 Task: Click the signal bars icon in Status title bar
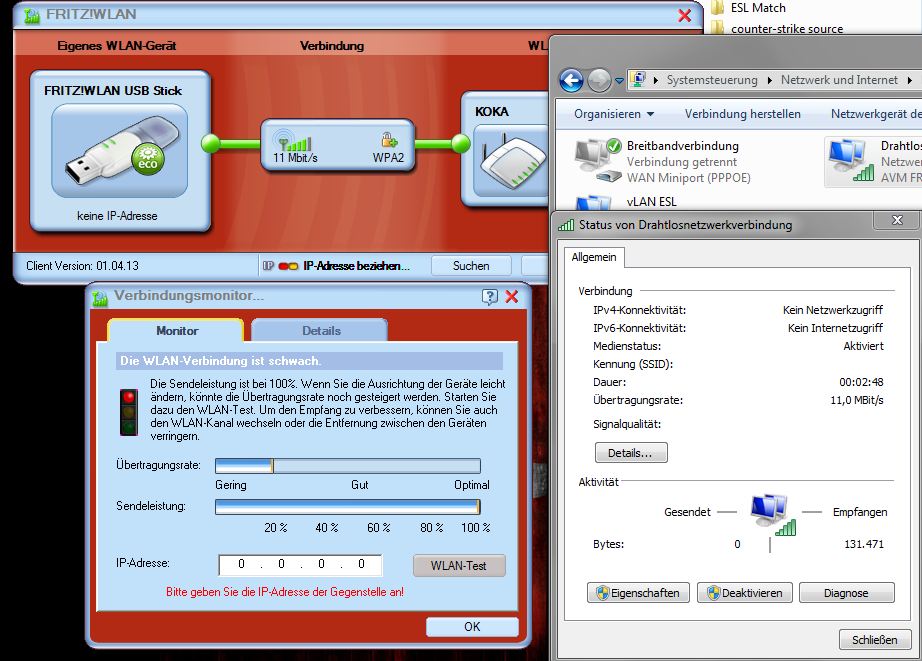[x=566, y=225]
